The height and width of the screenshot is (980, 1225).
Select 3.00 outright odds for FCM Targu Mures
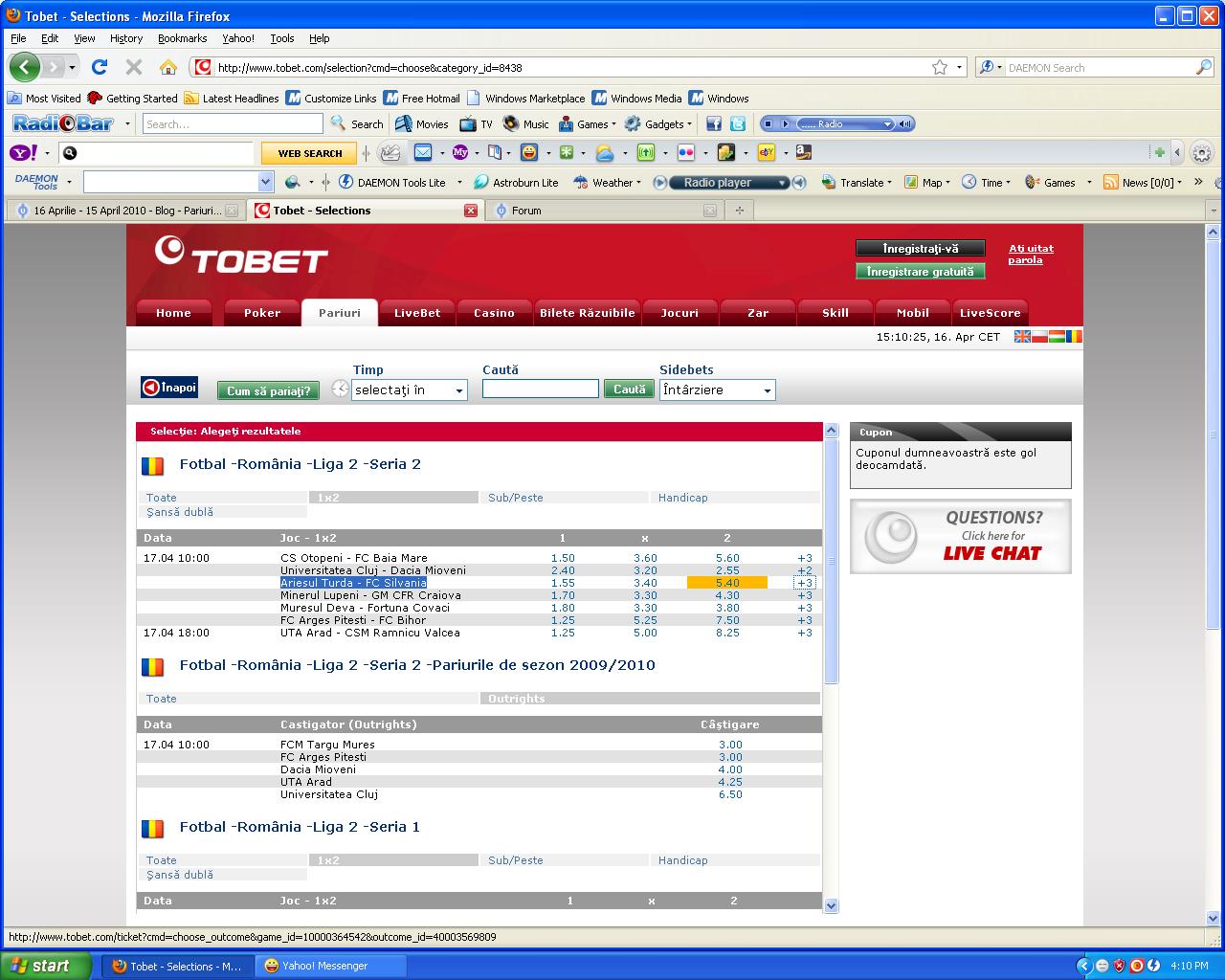tap(730, 745)
